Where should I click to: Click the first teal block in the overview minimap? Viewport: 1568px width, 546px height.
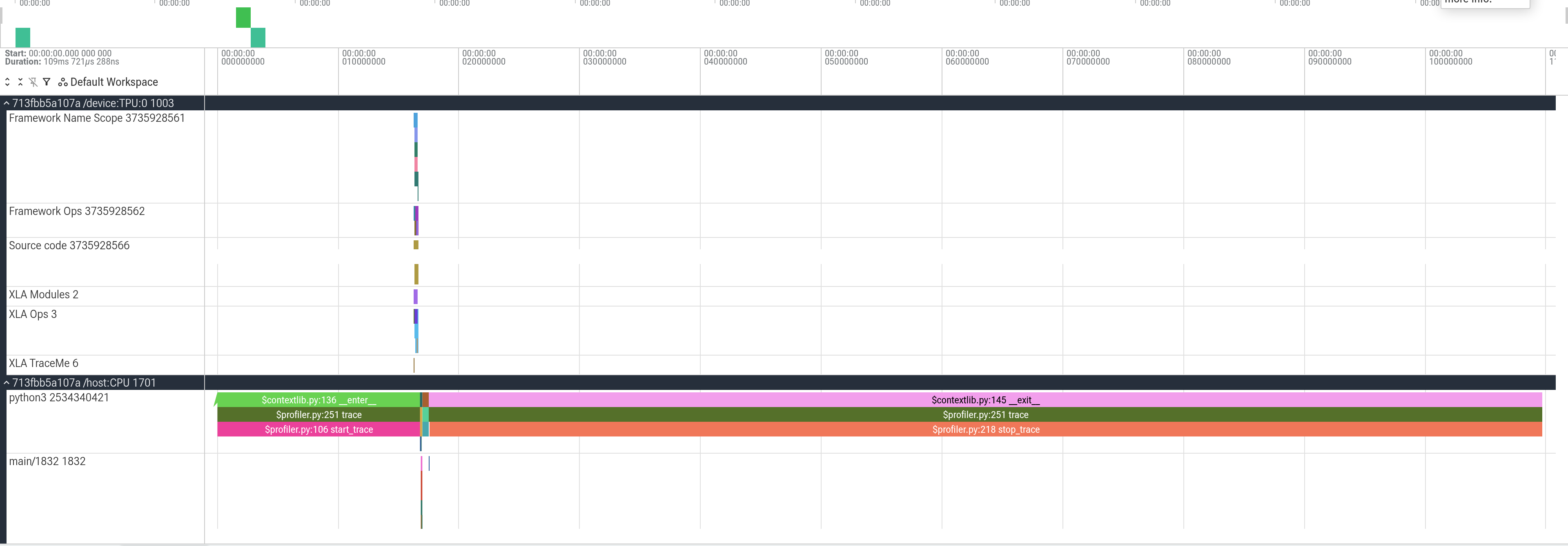tap(22, 38)
